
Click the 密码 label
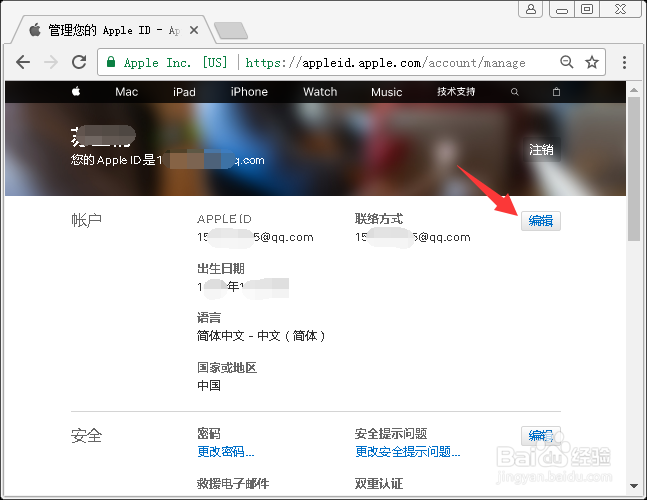coord(209,434)
